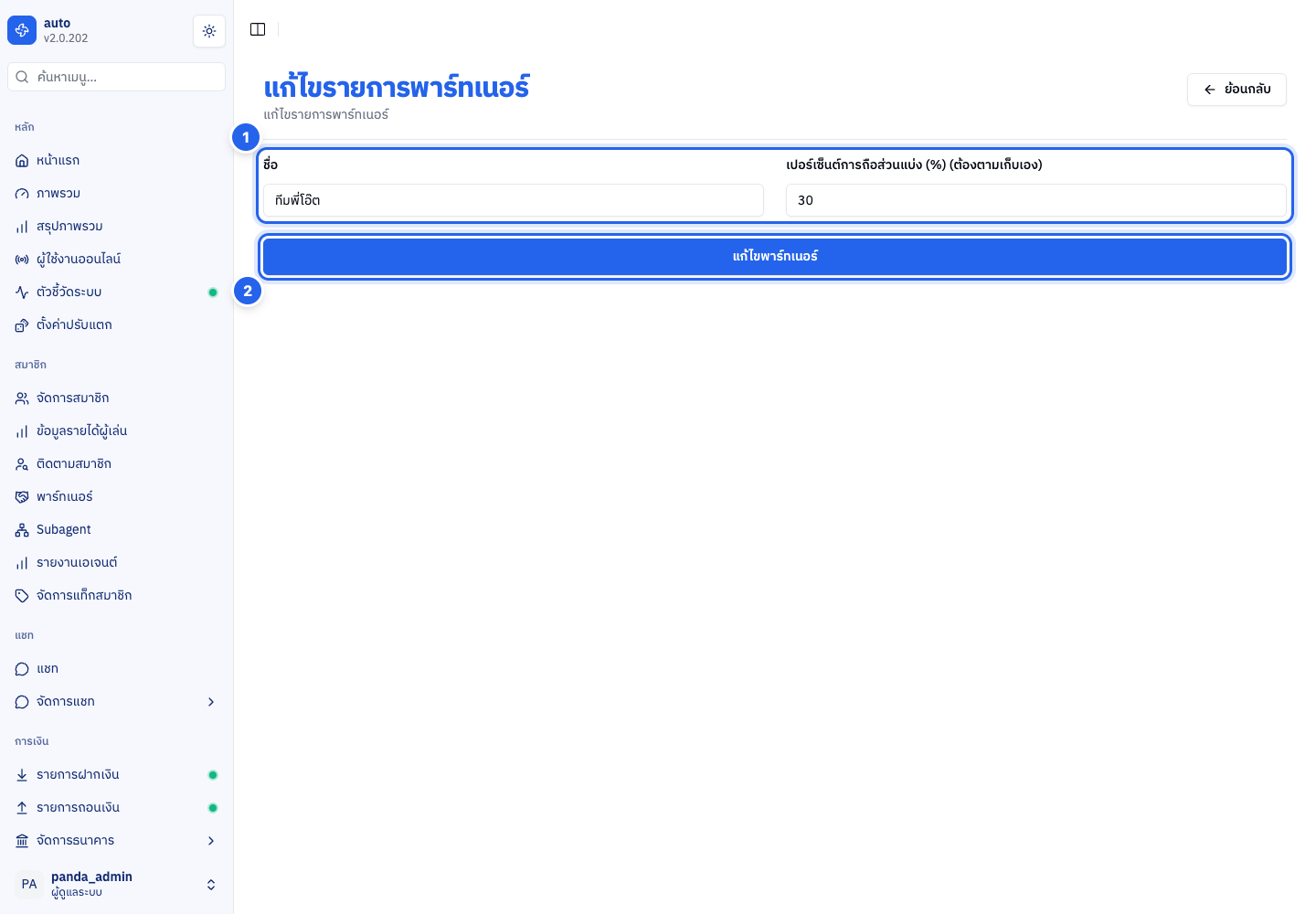Click the pulse icon next to ตัวชี้วัดระบบ

pos(22,292)
